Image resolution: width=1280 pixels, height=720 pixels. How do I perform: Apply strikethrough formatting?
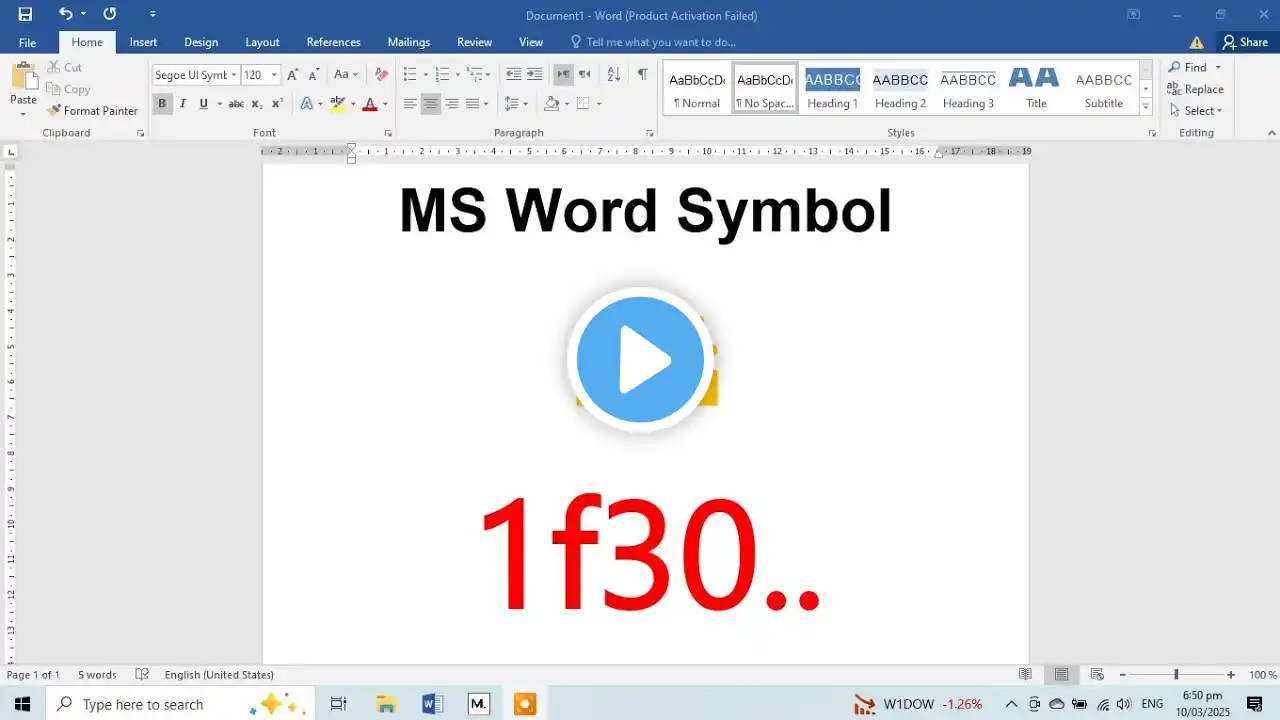(x=236, y=104)
